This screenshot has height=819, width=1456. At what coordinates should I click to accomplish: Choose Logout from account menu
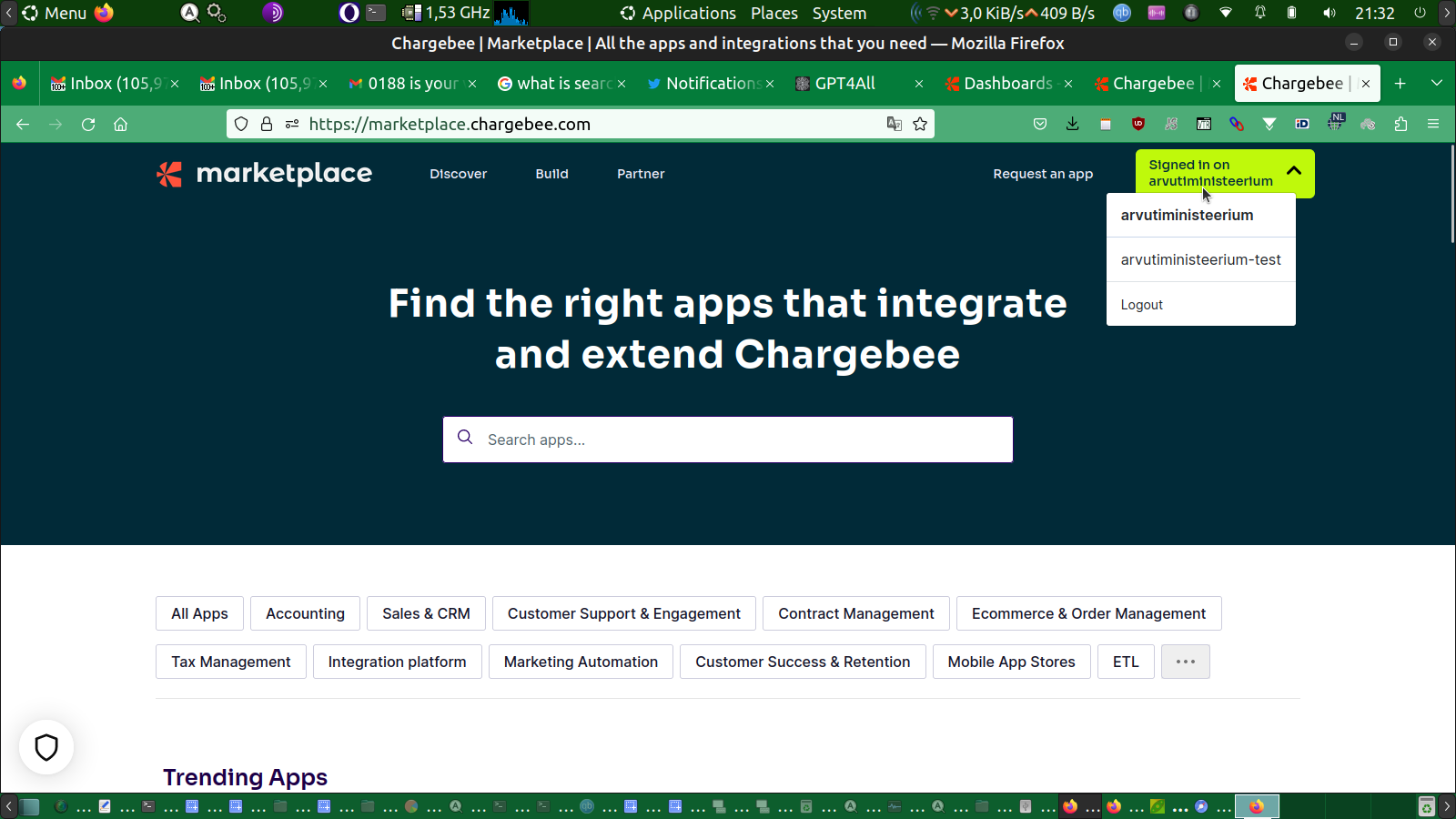click(1142, 305)
